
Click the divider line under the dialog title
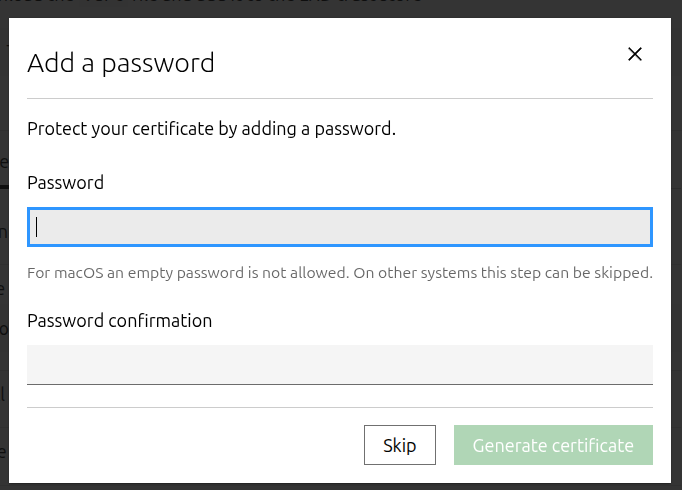[x=340, y=98]
